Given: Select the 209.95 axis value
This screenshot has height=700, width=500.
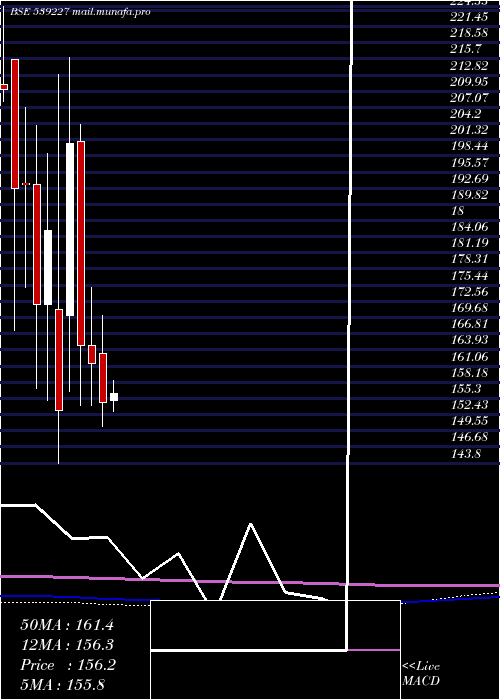Looking at the screenshot, I should pyautogui.click(x=469, y=81).
